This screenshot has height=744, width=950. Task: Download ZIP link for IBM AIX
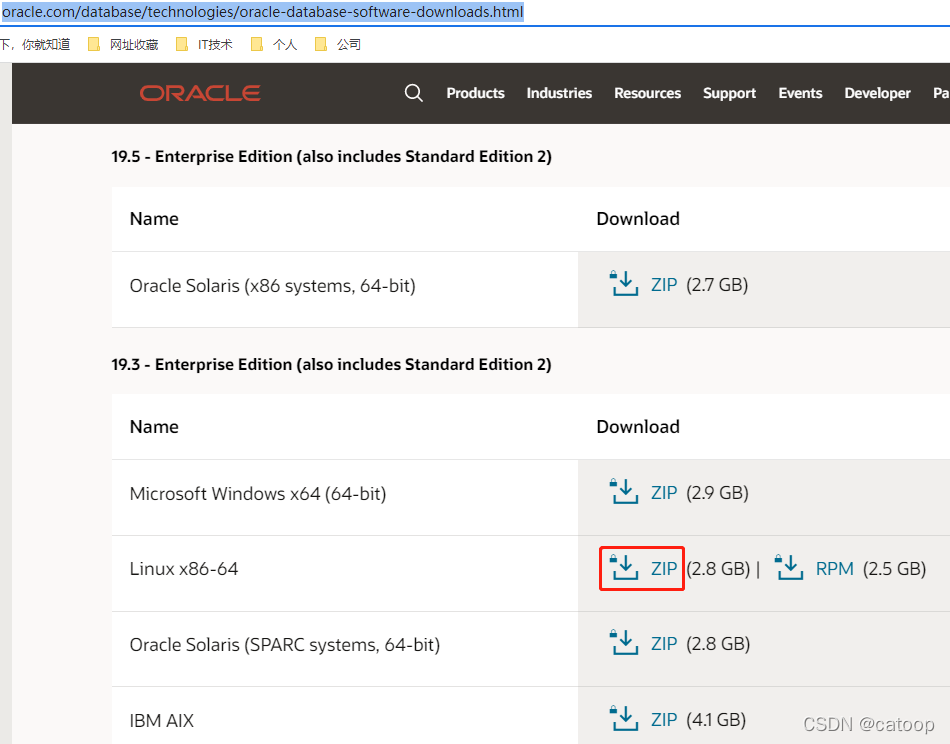[664, 720]
